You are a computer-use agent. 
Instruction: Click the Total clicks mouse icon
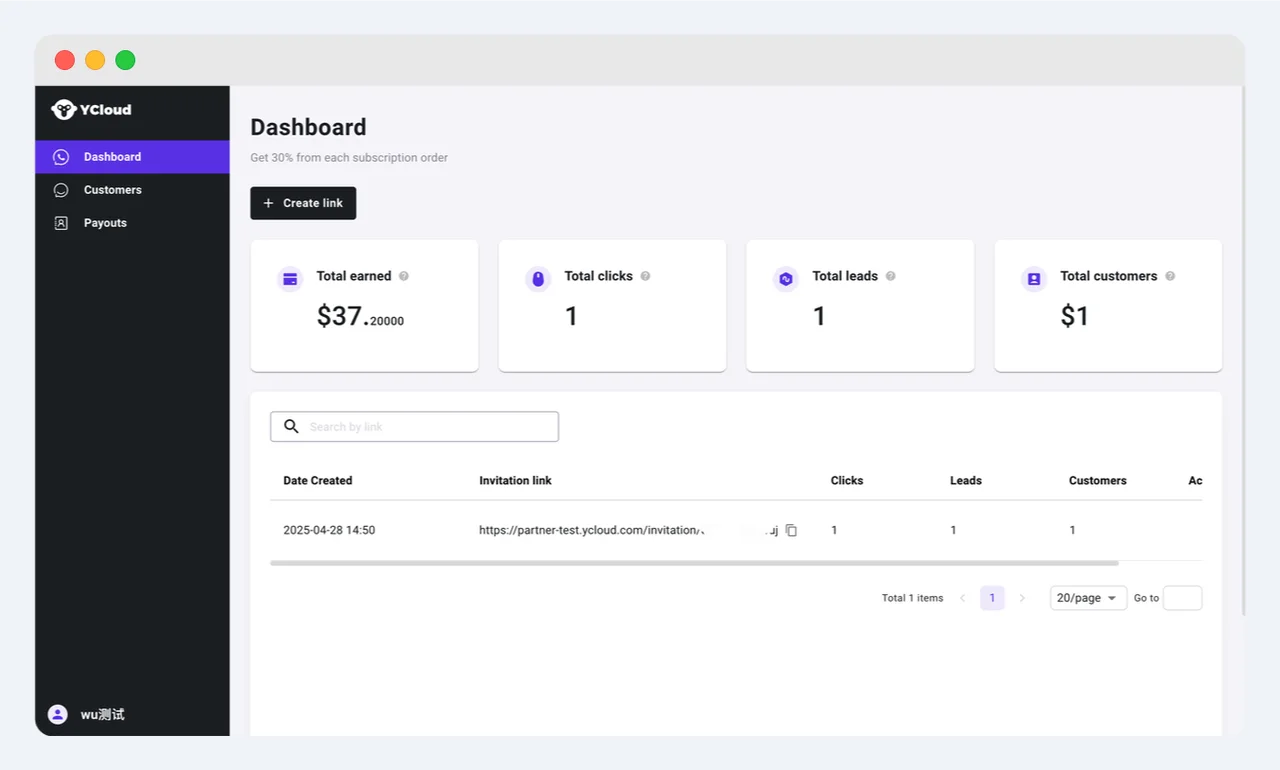538,279
